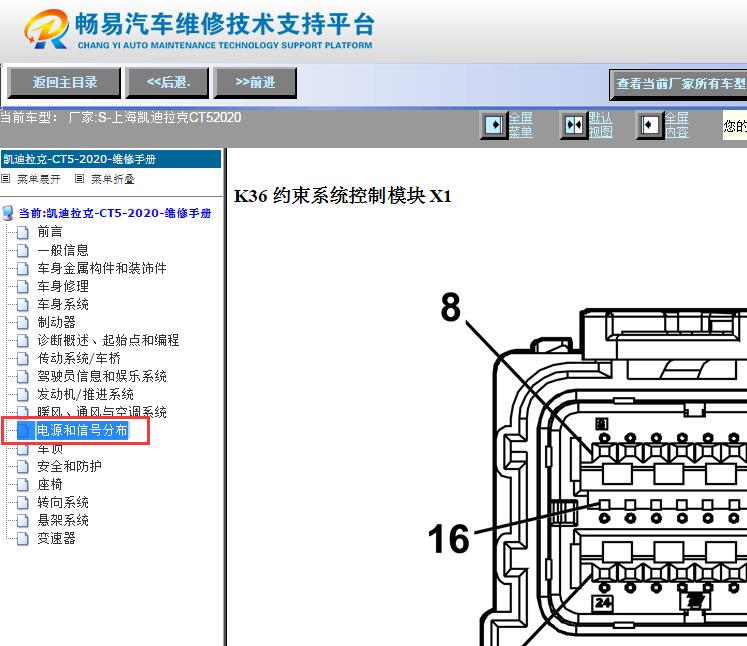Open the 全屏内容 link

[x=676, y=125]
